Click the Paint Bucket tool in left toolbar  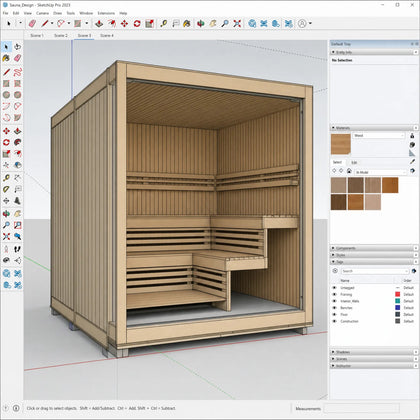tap(6, 58)
